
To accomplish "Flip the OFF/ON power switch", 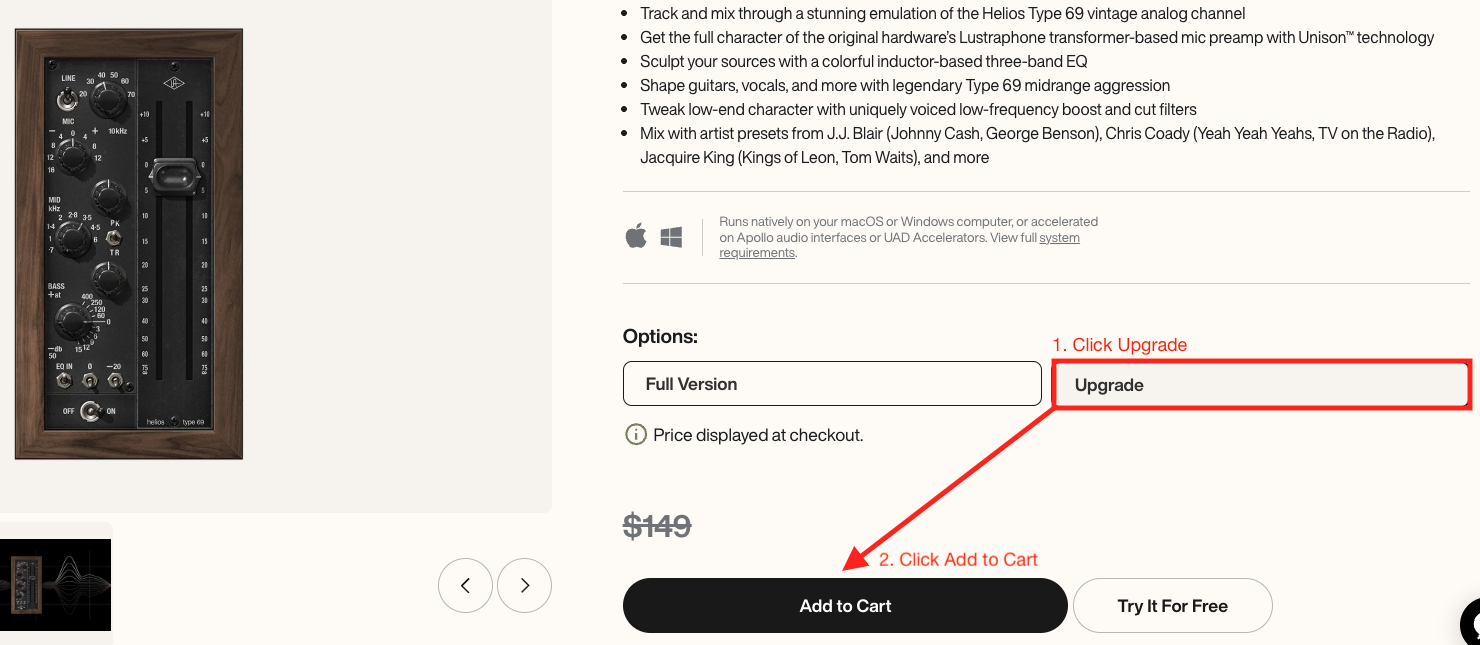I will coord(90,410).
